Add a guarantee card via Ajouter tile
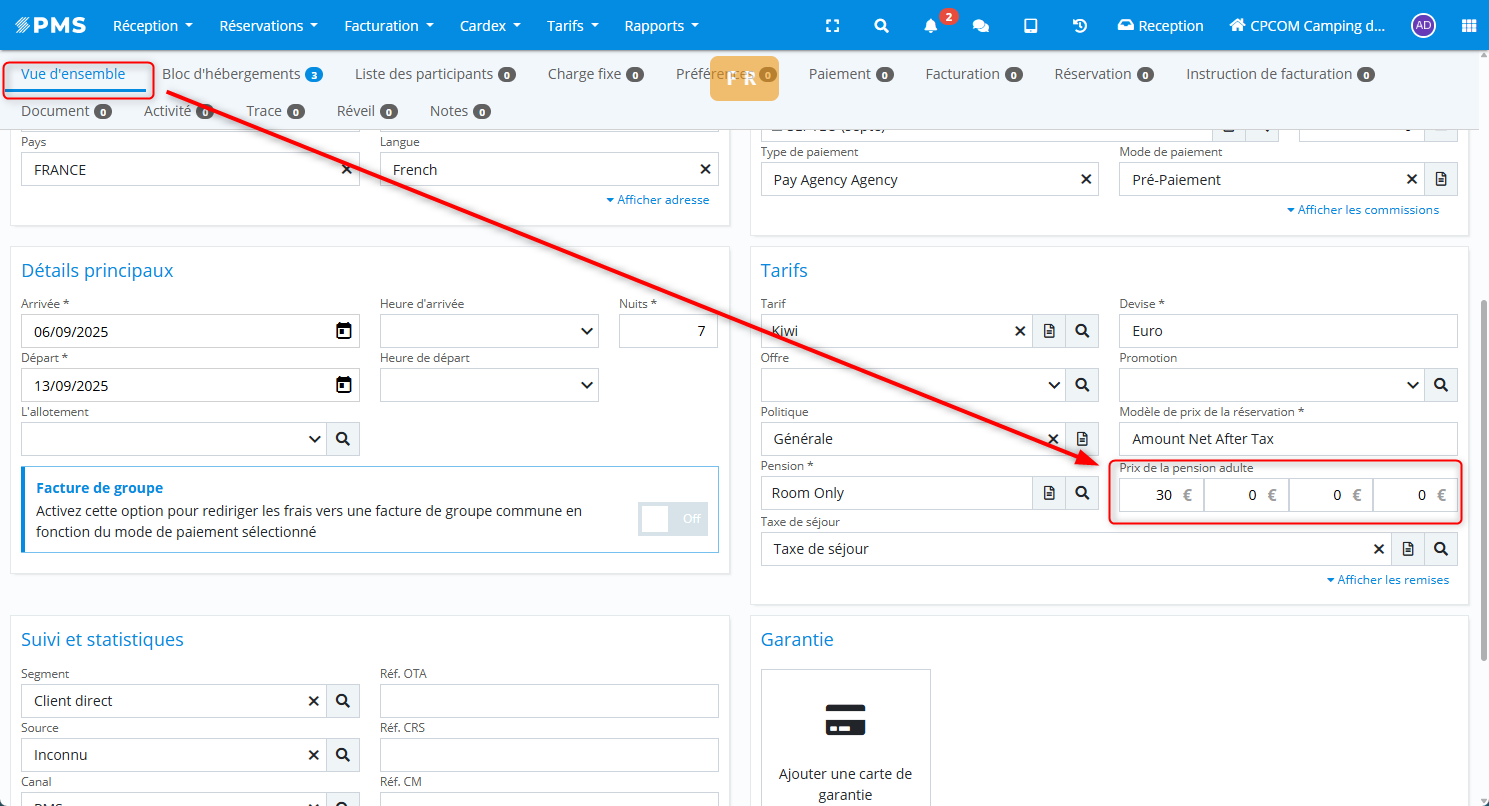 coord(845,740)
